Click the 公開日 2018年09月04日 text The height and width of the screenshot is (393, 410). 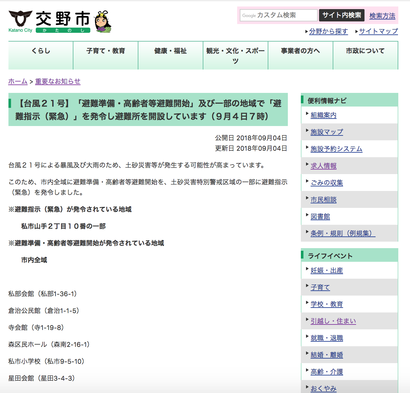(251, 138)
